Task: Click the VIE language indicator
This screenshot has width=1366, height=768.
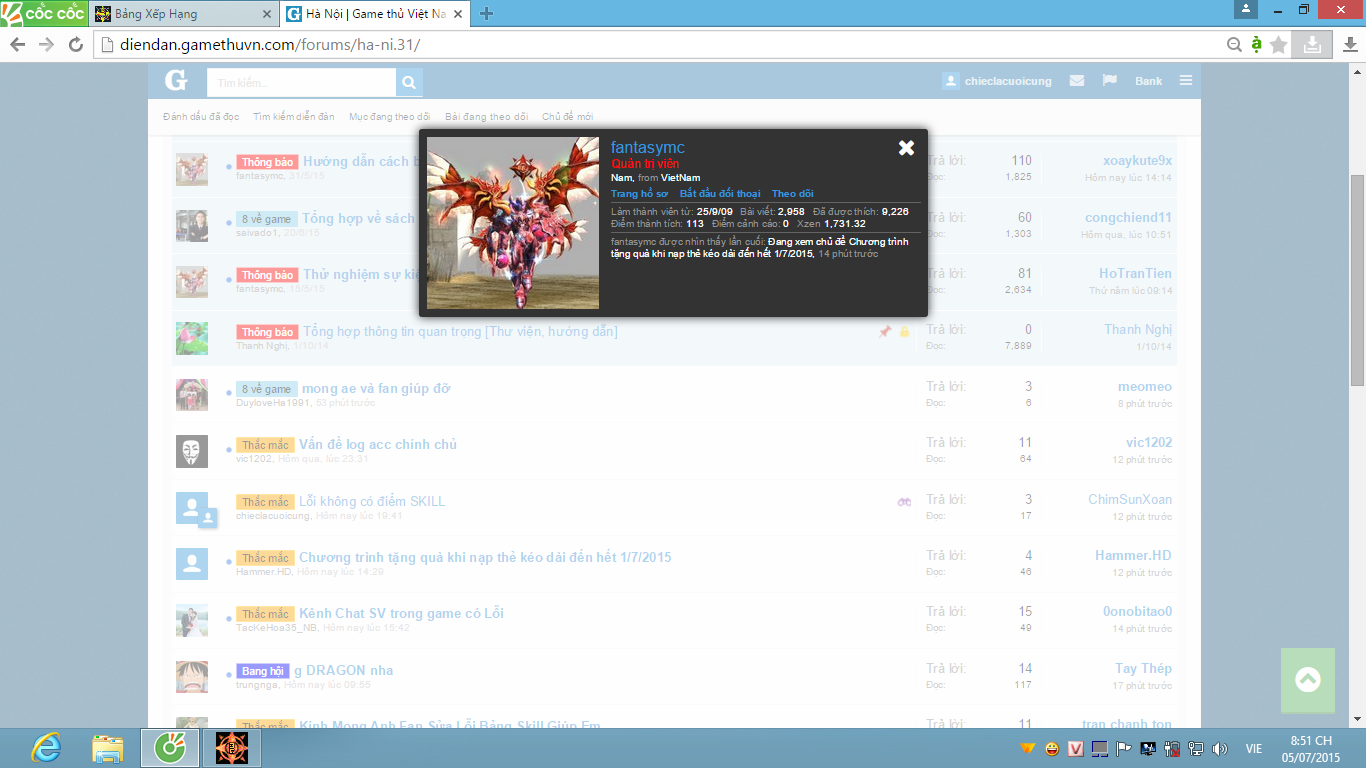Action: coord(1253,748)
